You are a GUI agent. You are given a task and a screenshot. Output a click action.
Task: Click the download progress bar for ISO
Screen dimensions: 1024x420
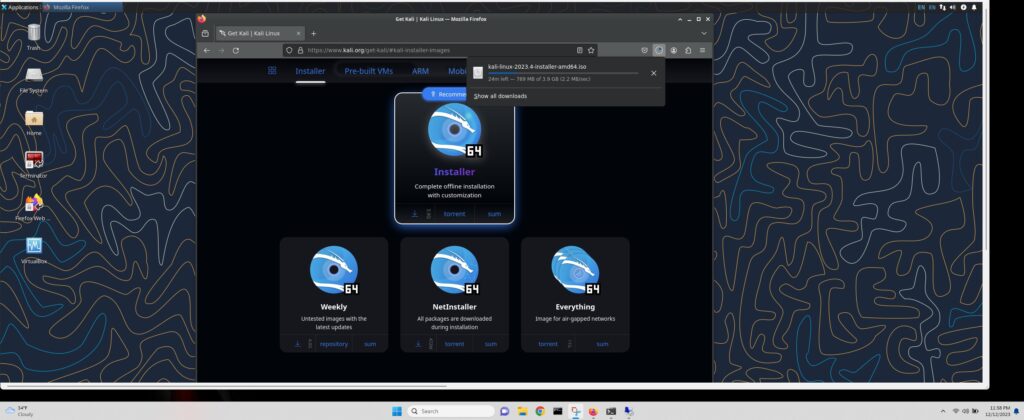tap(562, 73)
